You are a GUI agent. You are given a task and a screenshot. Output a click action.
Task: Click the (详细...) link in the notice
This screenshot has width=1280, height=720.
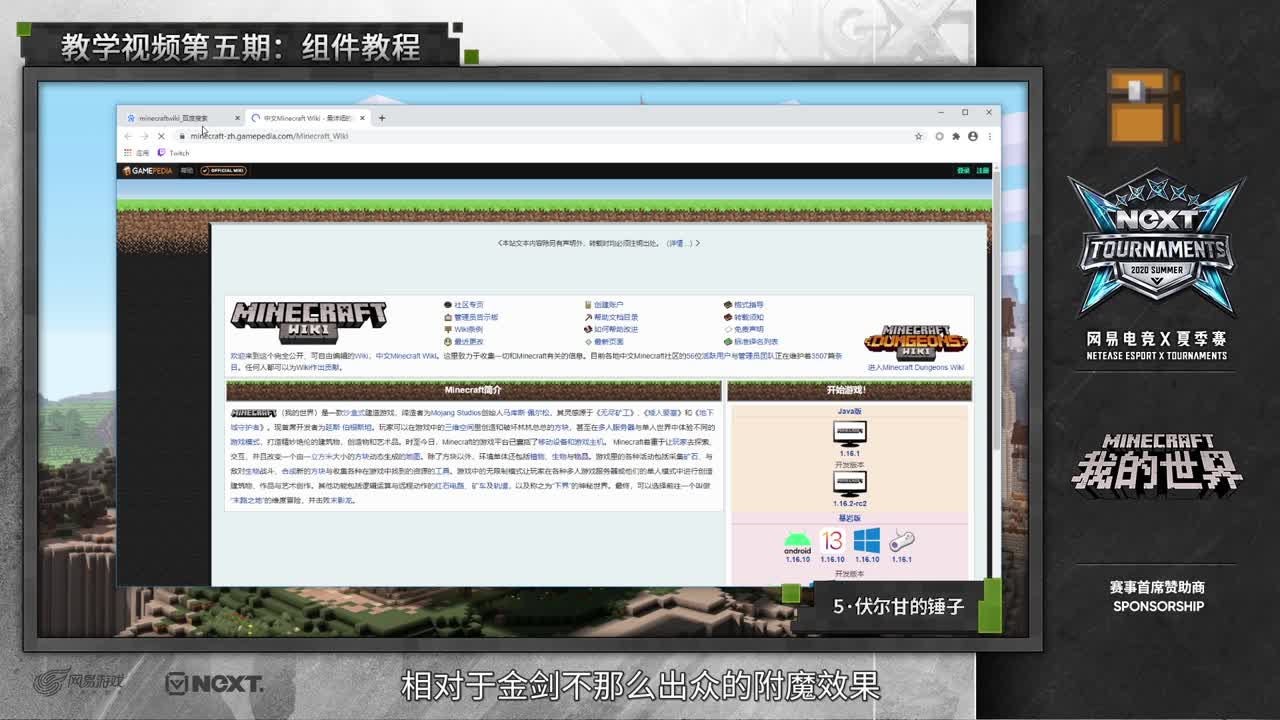tap(680, 243)
